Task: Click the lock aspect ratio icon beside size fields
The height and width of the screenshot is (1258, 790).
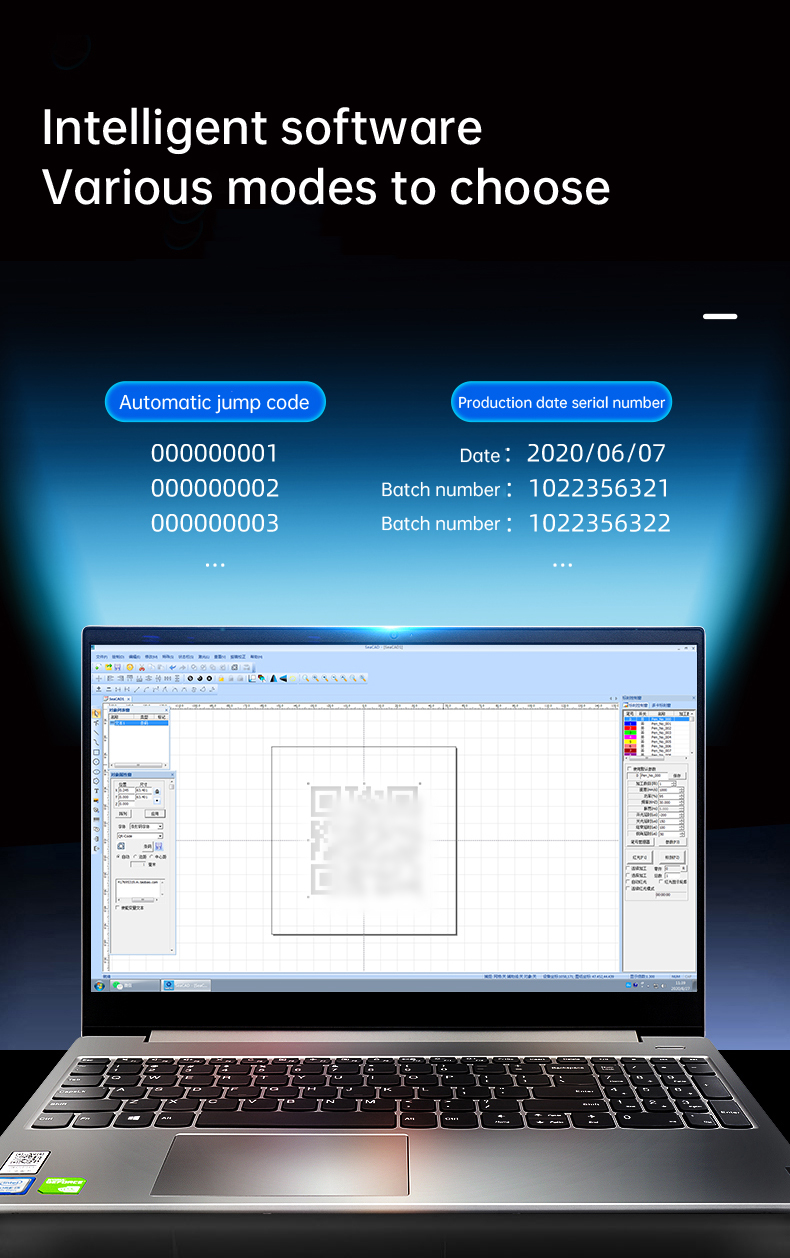Action: pyautogui.click(x=157, y=791)
